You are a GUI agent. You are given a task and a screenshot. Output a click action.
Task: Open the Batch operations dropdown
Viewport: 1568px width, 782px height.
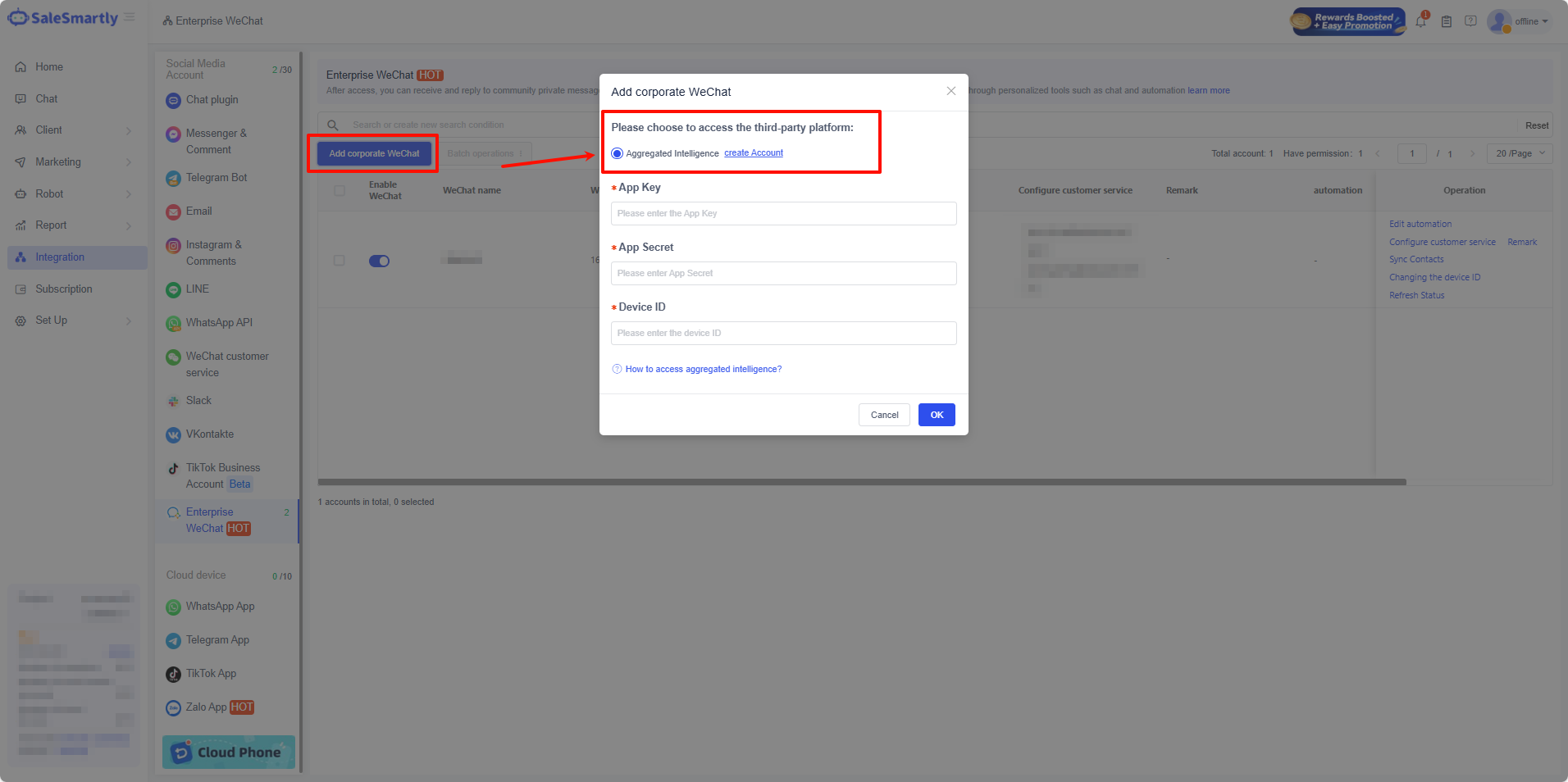click(x=485, y=153)
